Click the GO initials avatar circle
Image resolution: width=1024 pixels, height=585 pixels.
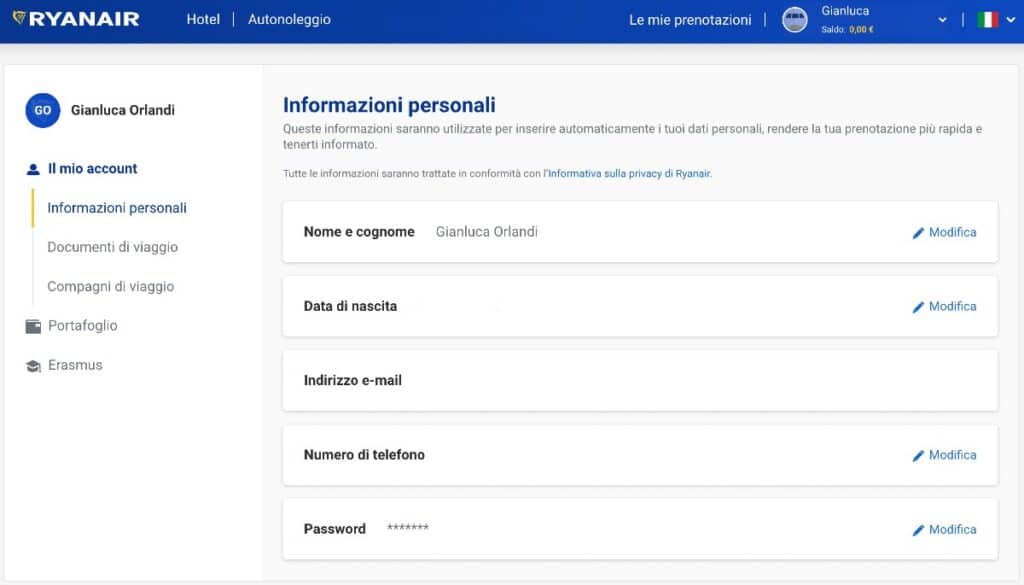[42, 110]
